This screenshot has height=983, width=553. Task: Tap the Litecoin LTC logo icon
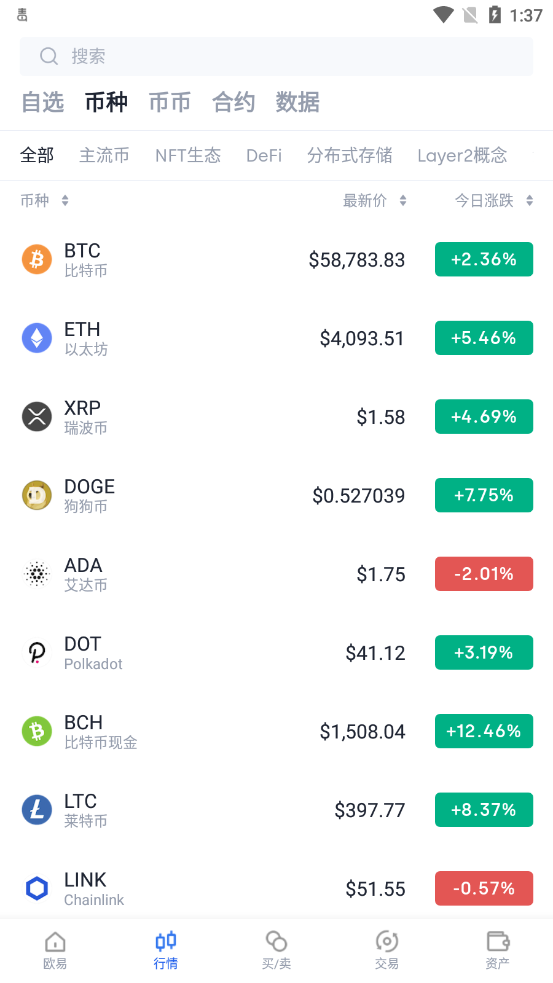click(37, 809)
